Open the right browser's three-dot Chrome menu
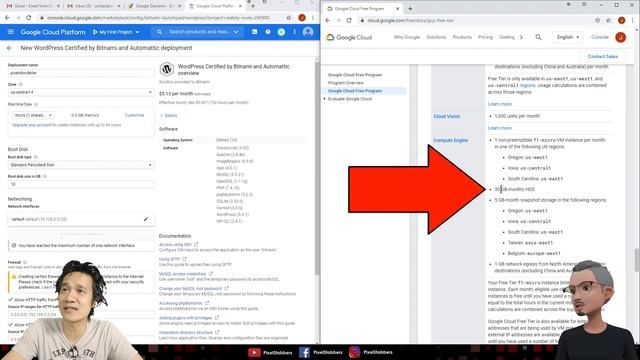 (x=633, y=20)
